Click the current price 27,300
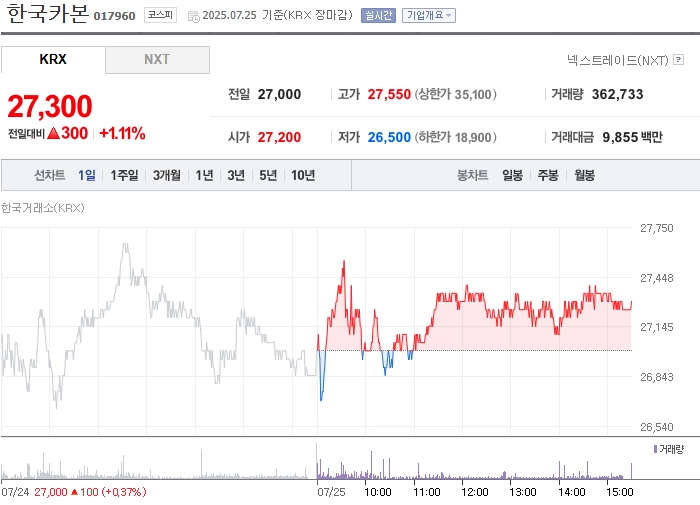Image resolution: width=700 pixels, height=505 pixels. (50, 107)
